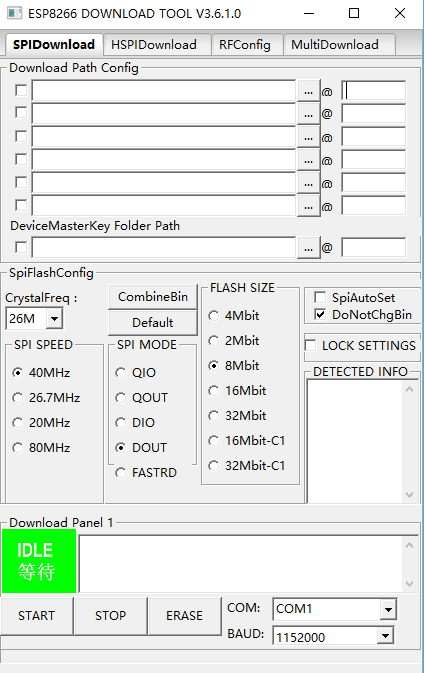The height and width of the screenshot is (673, 424).
Task: Browse for DeviceMasterKey folder
Action: coord(308,248)
